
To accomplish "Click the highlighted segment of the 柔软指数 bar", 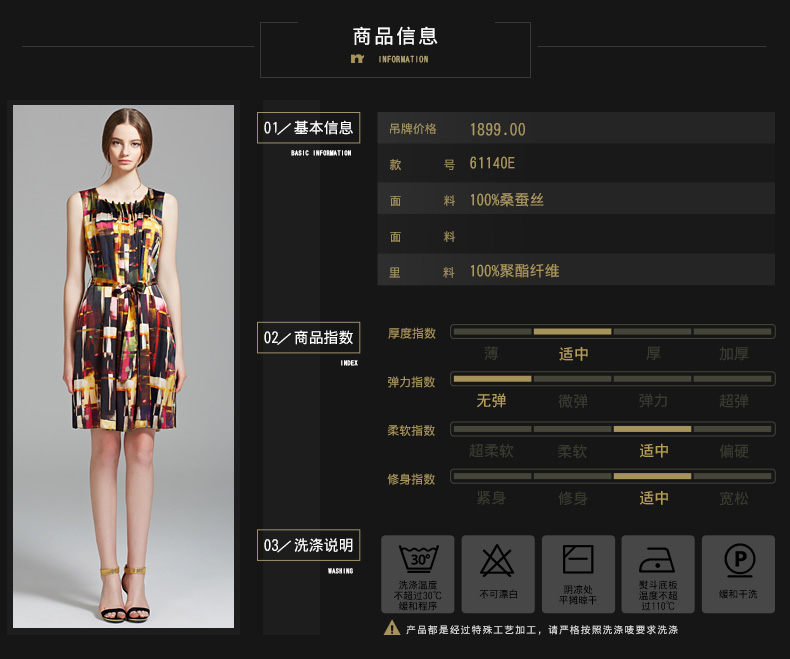I will pos(652,428).
